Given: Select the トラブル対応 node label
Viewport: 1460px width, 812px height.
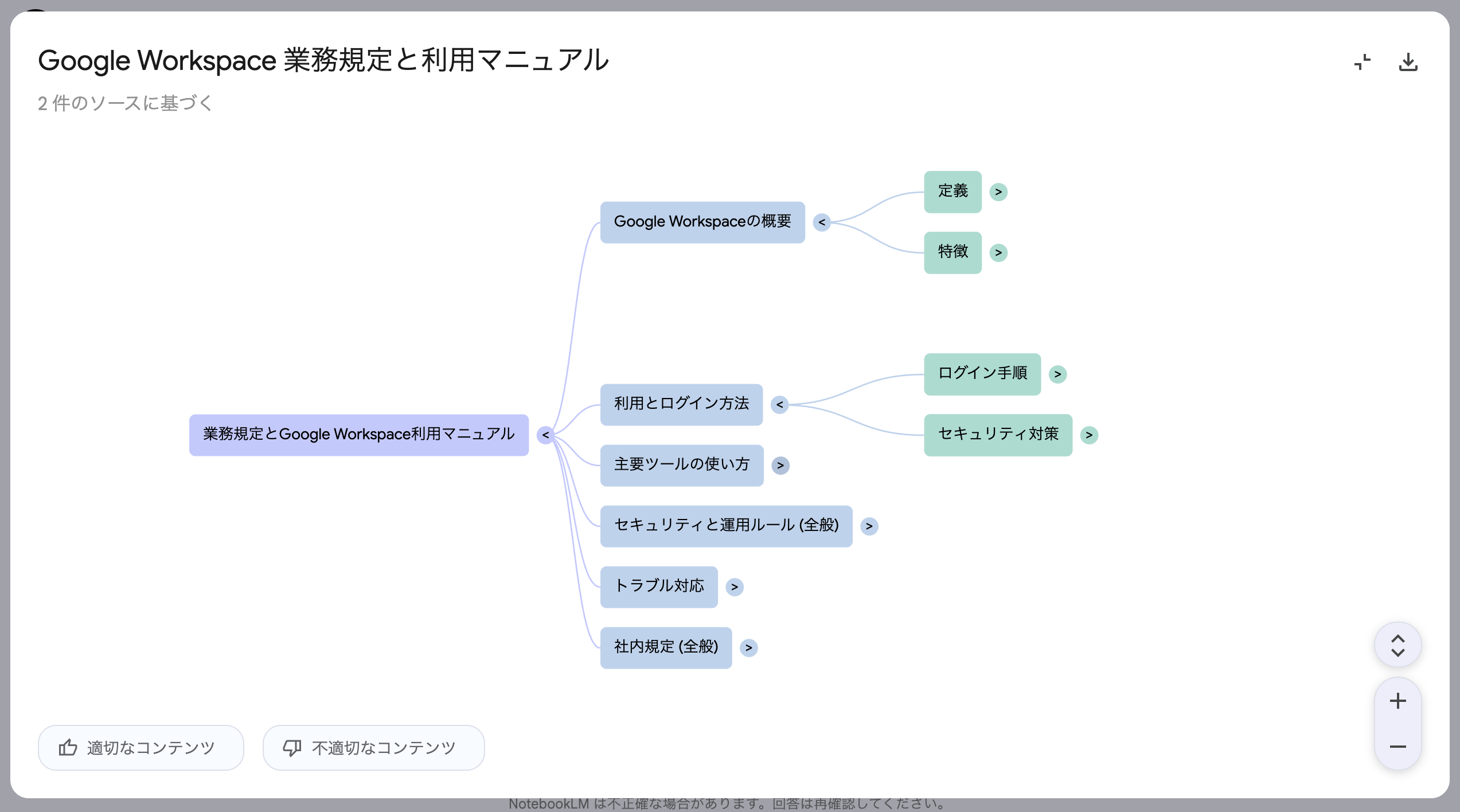Looking at the screenshot, I should click(x=658, y=587).
